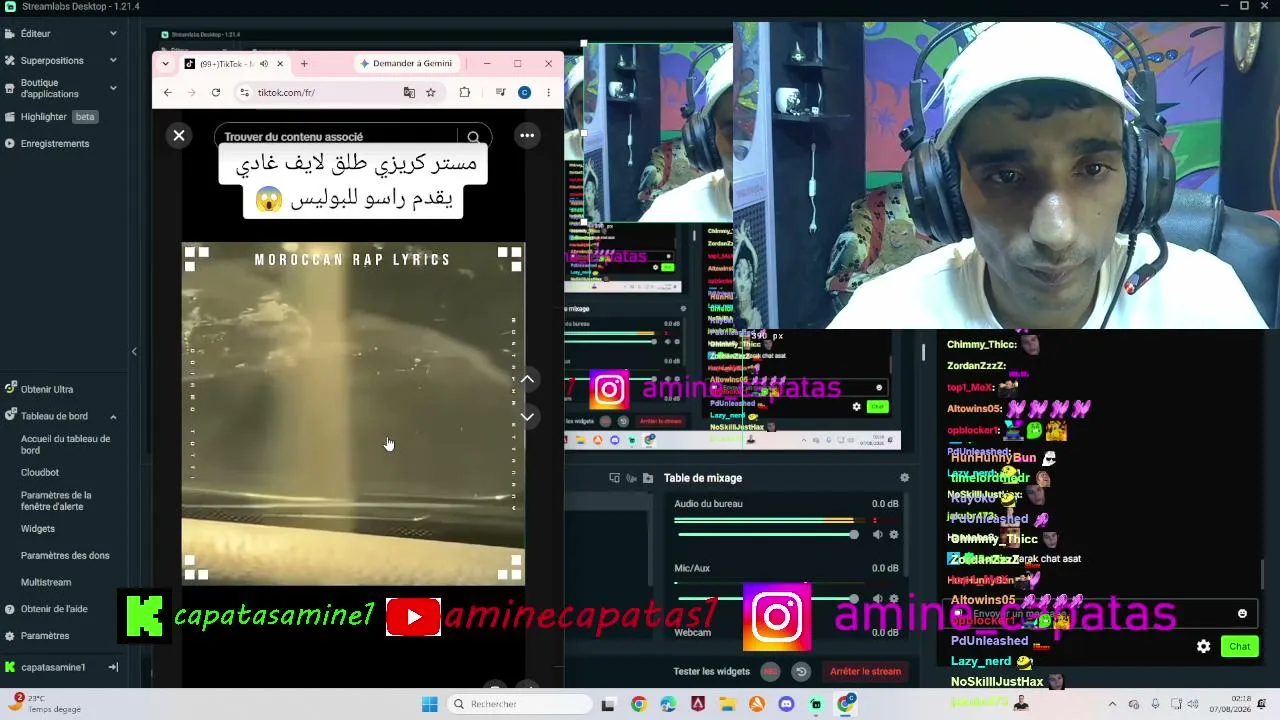Viewport: 1280px width, 720px height.
Task: Reload the TikTok page
Action: coord(215,93)
